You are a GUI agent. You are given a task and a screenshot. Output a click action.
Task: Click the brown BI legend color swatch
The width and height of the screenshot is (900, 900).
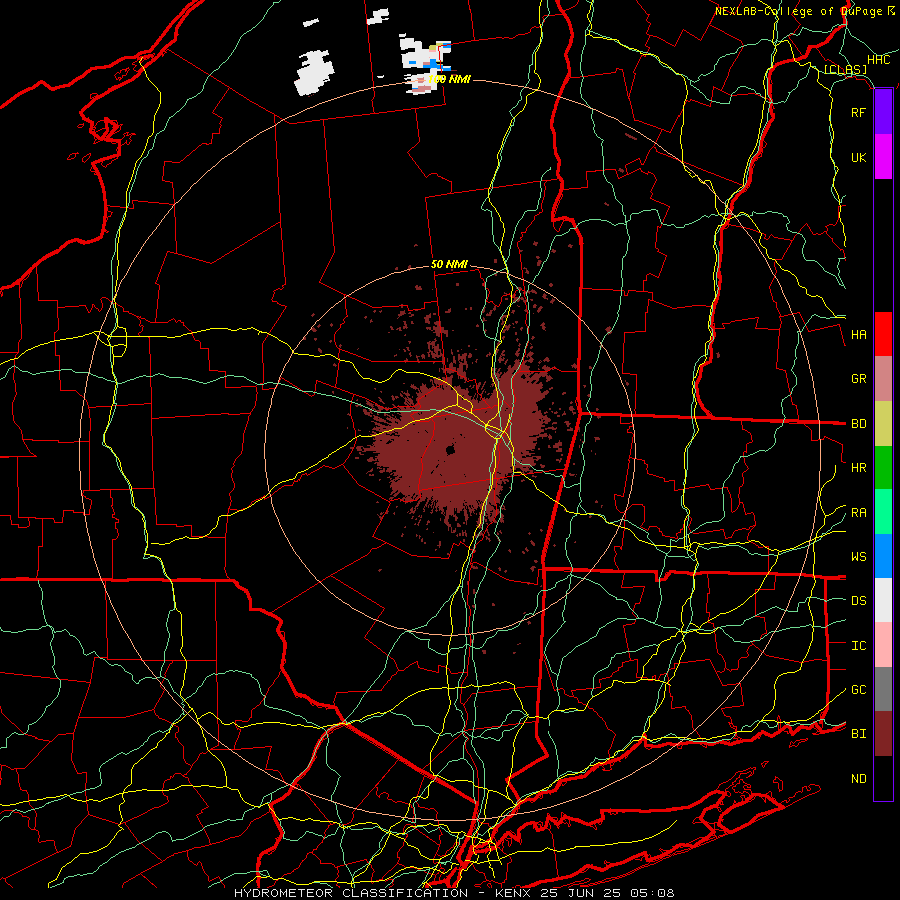(x=883, y=734)
